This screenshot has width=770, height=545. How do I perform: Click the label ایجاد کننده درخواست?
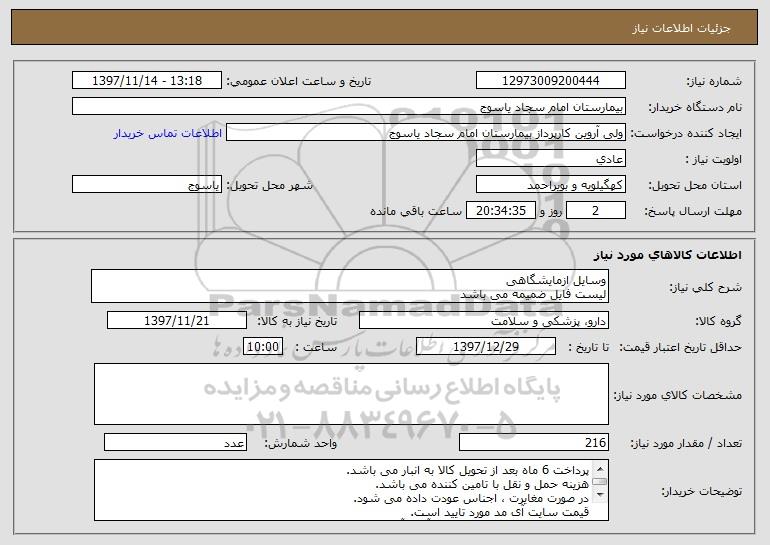[686, 133]
